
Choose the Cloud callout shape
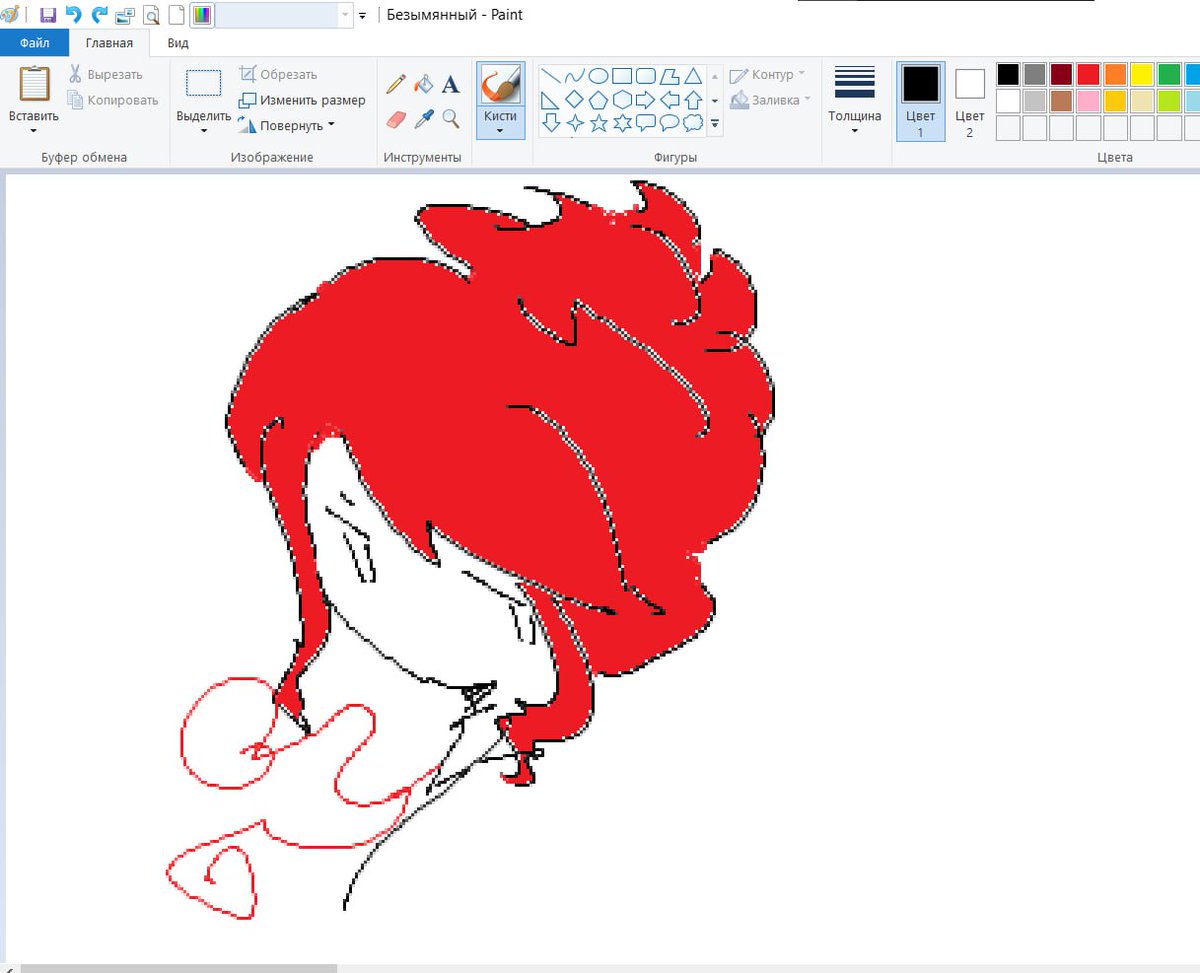pyautogui.click(x=693, y=124)
